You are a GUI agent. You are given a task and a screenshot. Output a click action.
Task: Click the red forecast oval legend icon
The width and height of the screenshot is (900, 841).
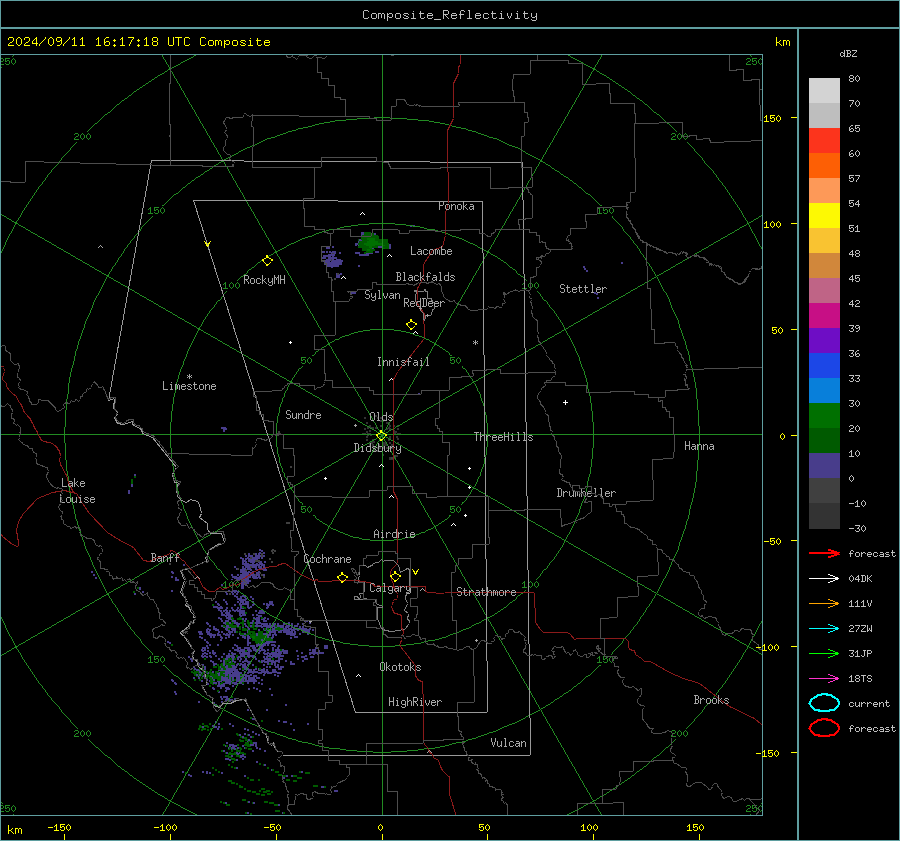pyautogui.click(x=824, y=728)
